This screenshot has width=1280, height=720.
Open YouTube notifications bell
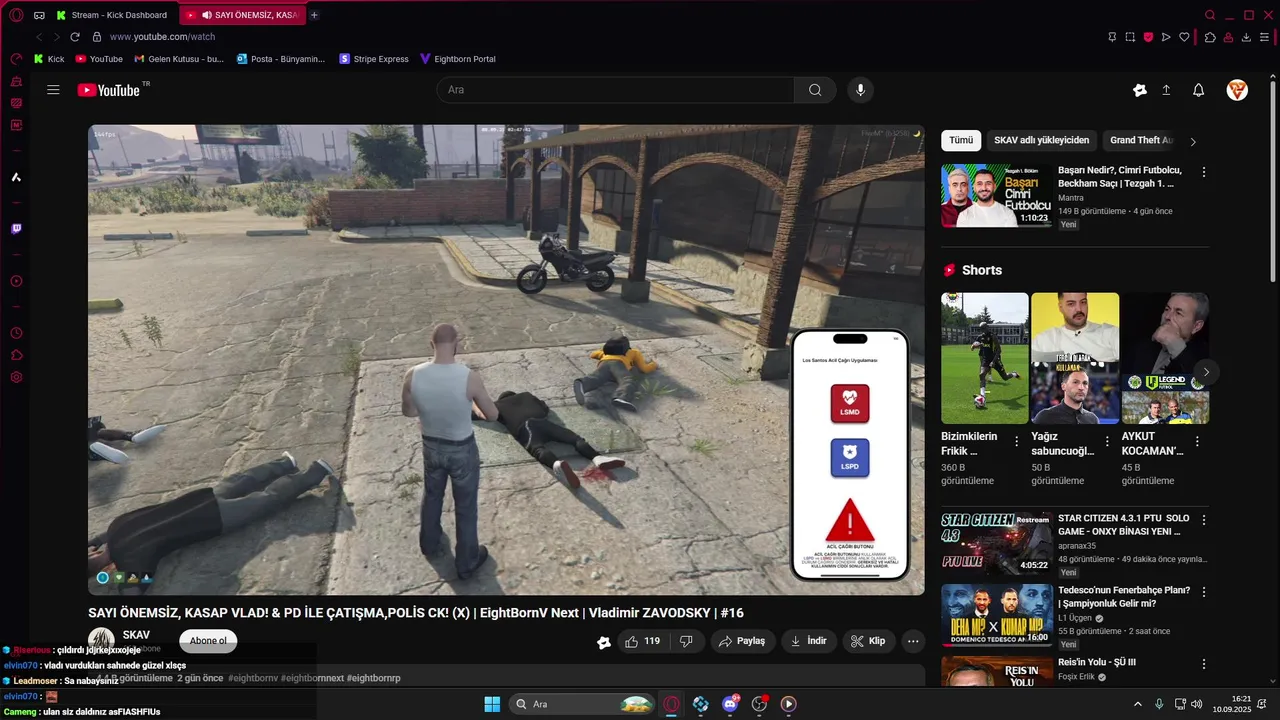(x=1198, y=90)
